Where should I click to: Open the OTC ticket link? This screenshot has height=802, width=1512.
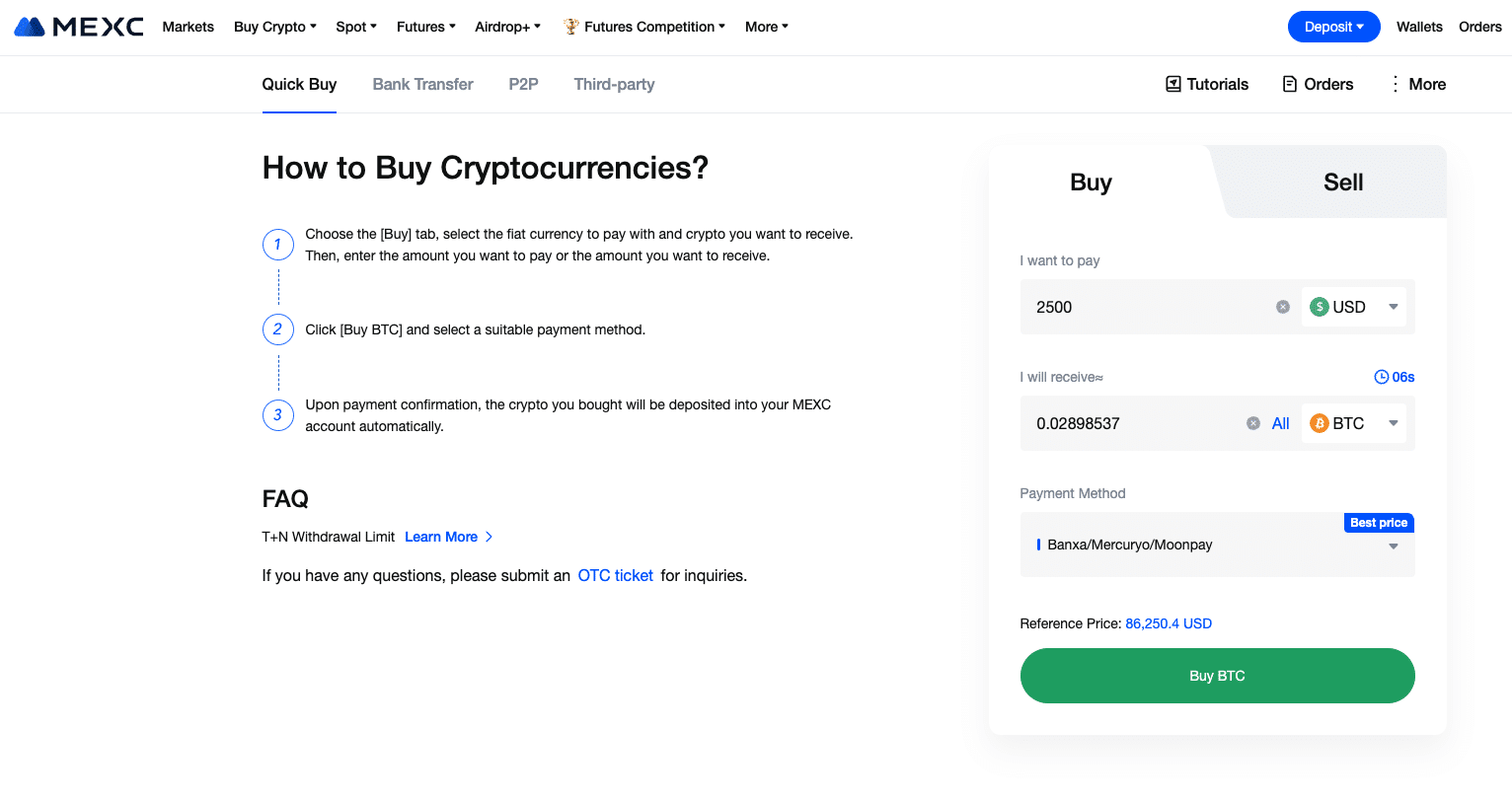click(615, 575)
